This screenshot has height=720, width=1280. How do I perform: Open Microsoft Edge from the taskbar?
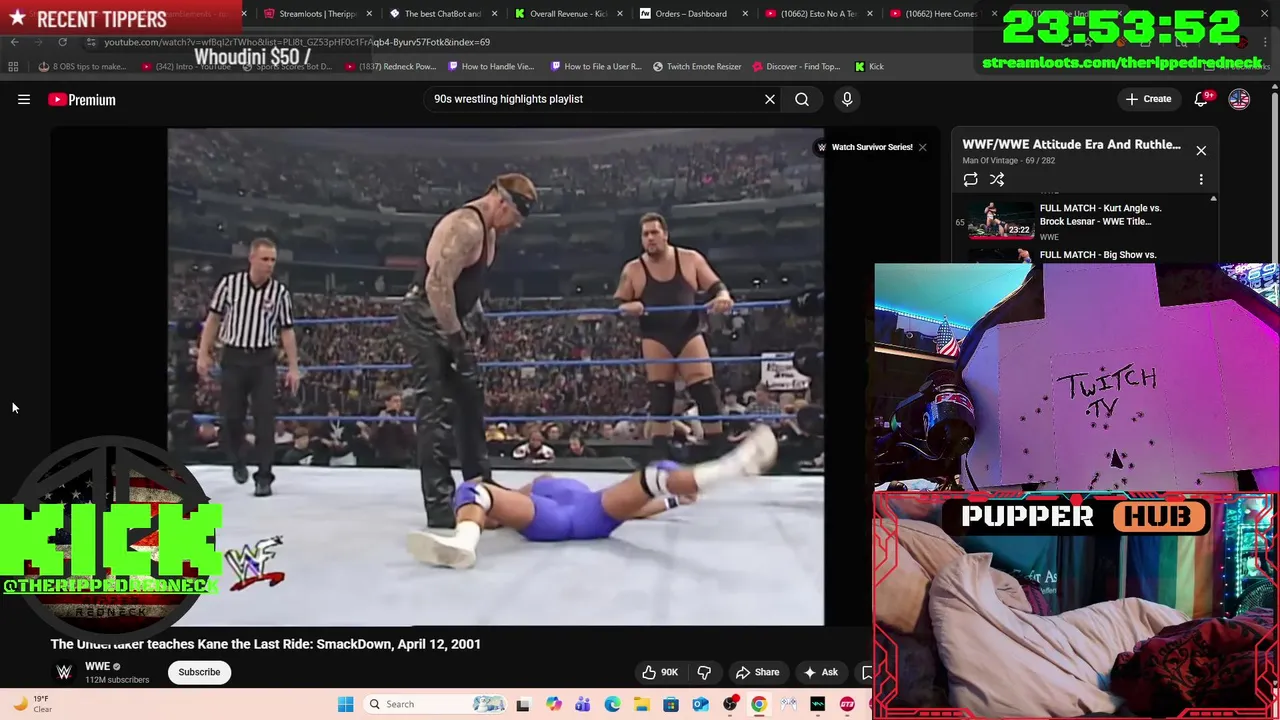612,704
